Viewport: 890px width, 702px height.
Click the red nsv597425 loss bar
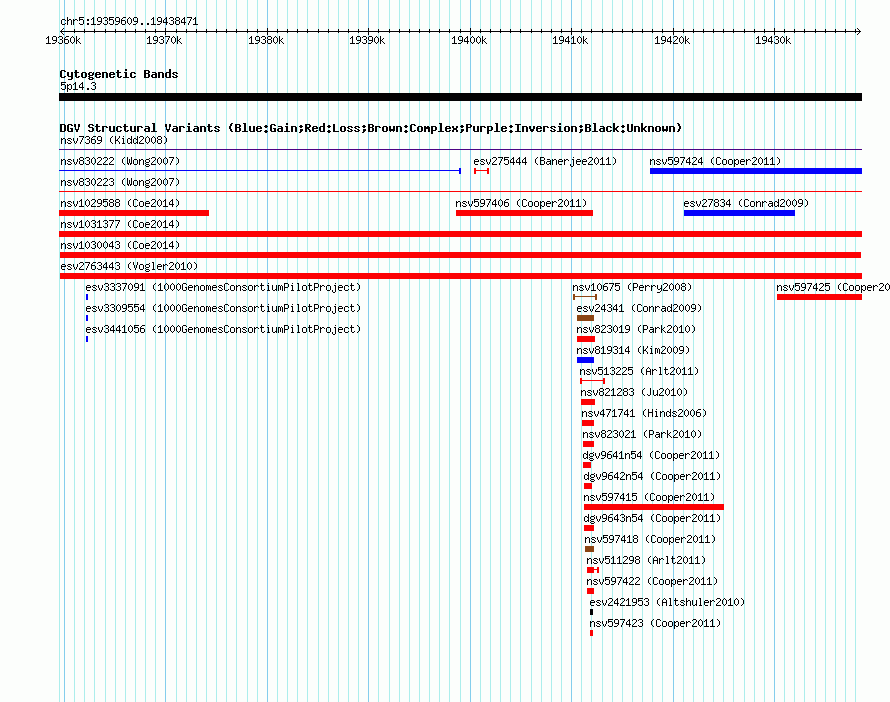point(819,297)
